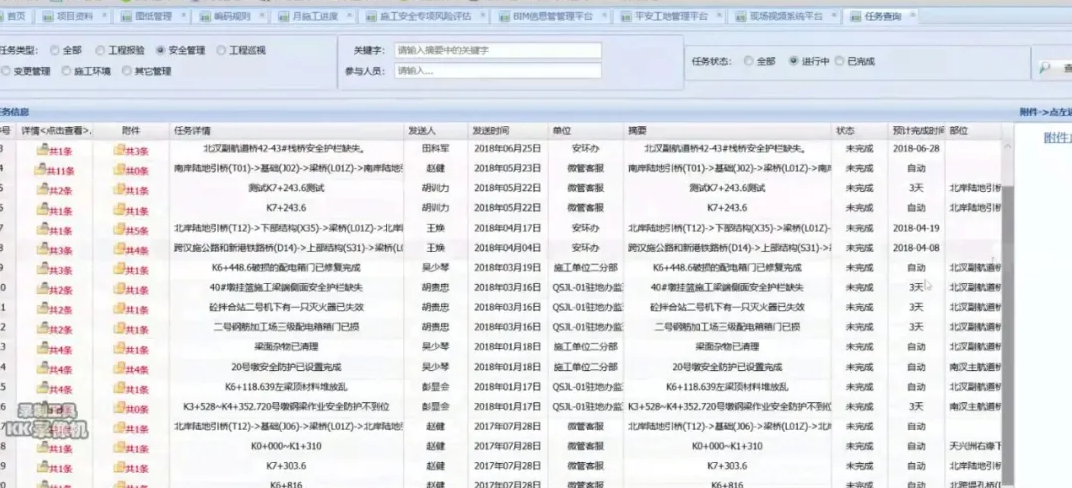Image resolution: width=1072 pixels, height=488 pixels.
Task: Sort by the 发送时间 column header
Action: (508, 131)
